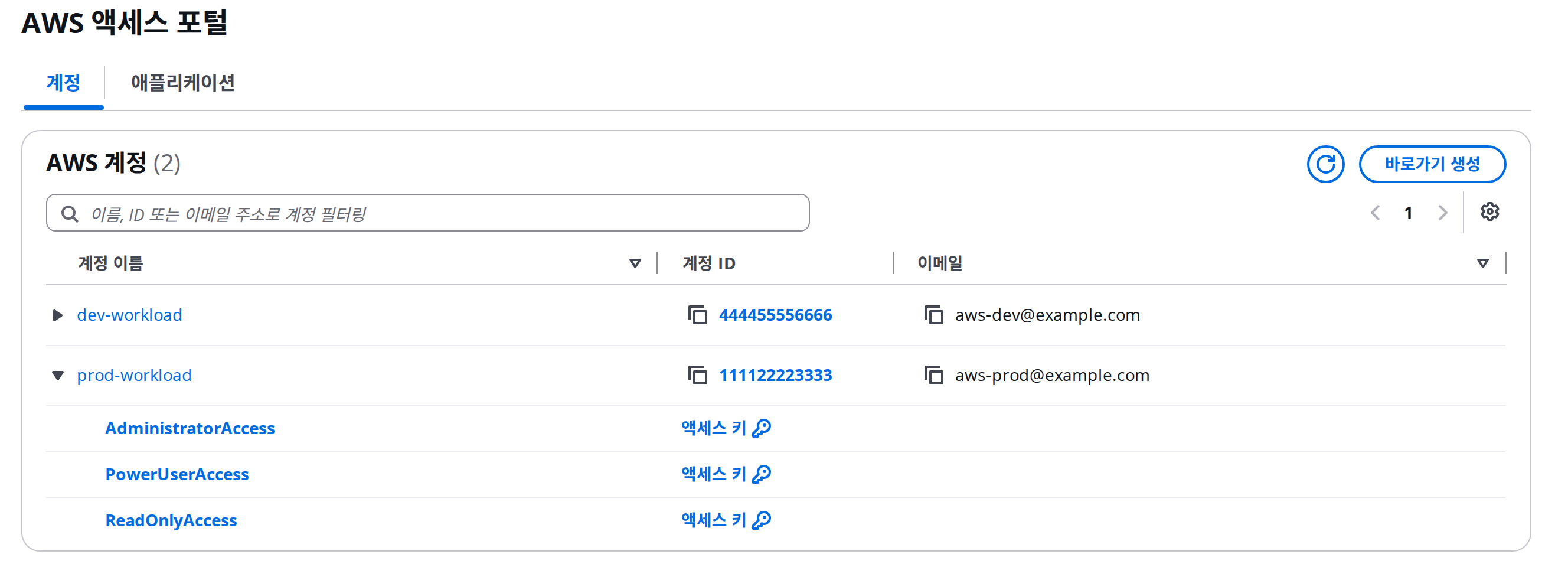Open account ID 111122223333 link
The height and width of the screenshot is (567, 1568).
coord(775,375)
